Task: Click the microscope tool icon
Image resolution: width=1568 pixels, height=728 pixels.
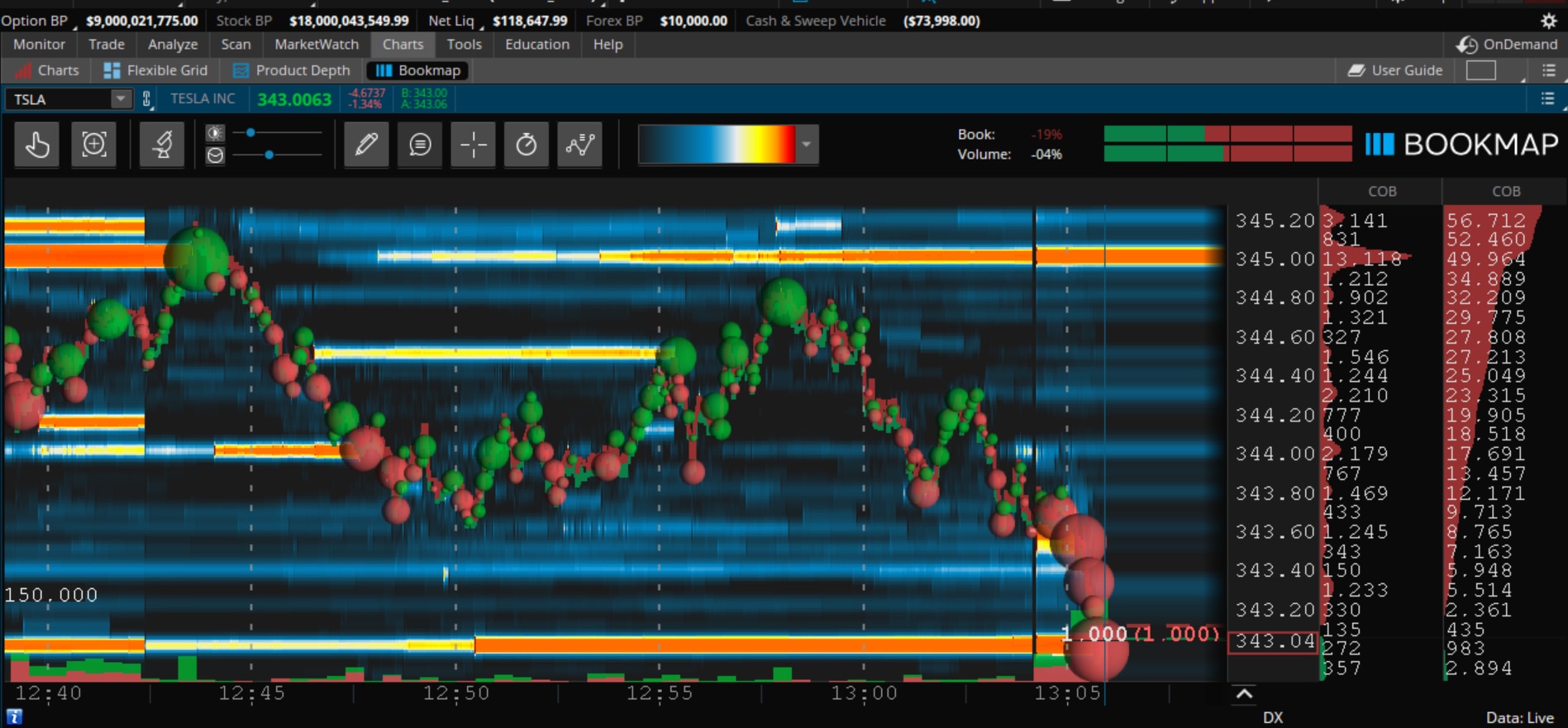Action: click(162, 145)
